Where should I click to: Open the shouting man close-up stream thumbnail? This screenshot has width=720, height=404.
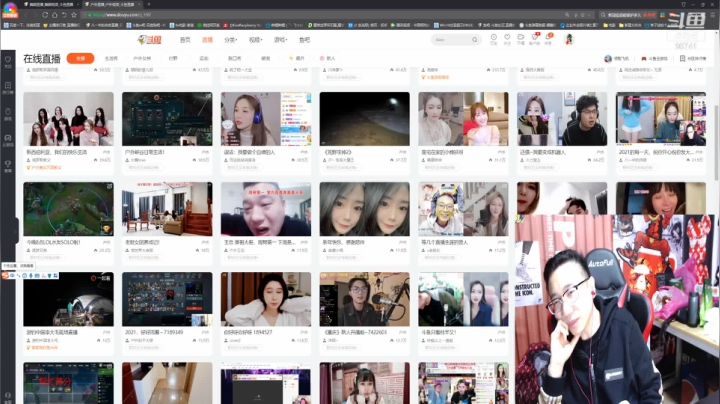coord(266,209)
